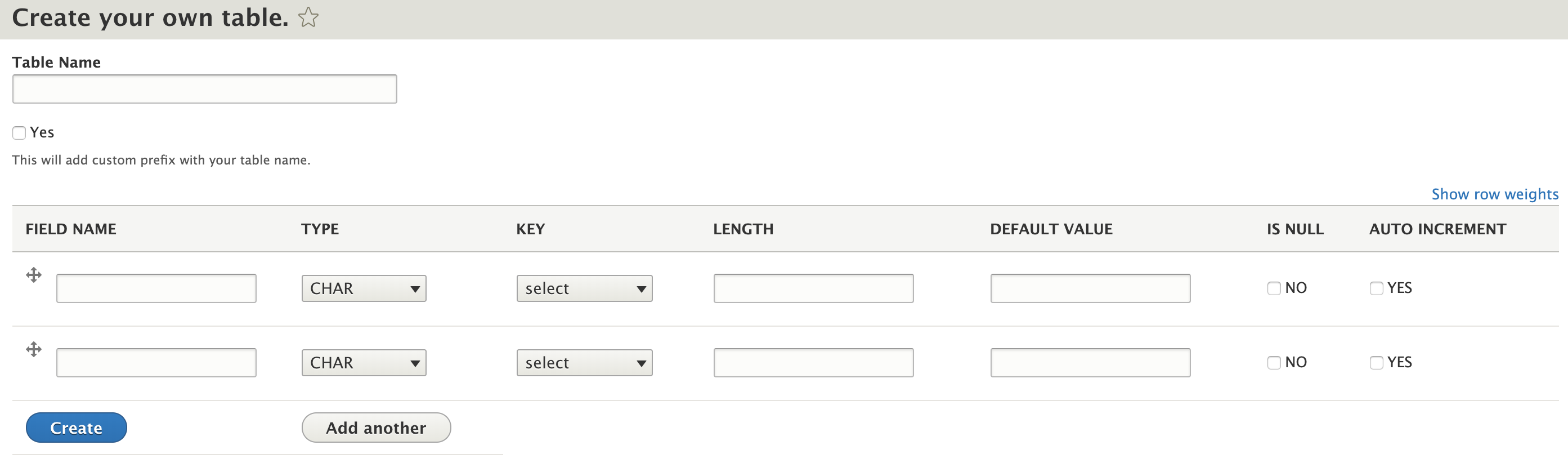Focus the second row LENGTH input
This screenshot has width=1568, height=463.
click(813, 363)
